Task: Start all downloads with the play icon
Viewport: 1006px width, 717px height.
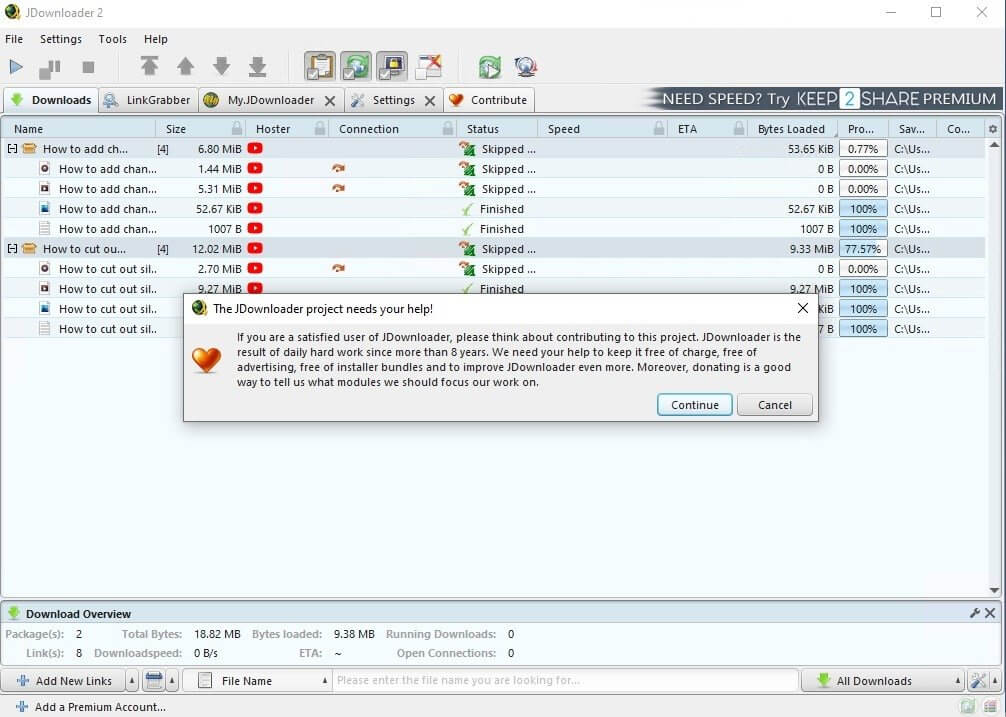Action: [x=16, y=67]
